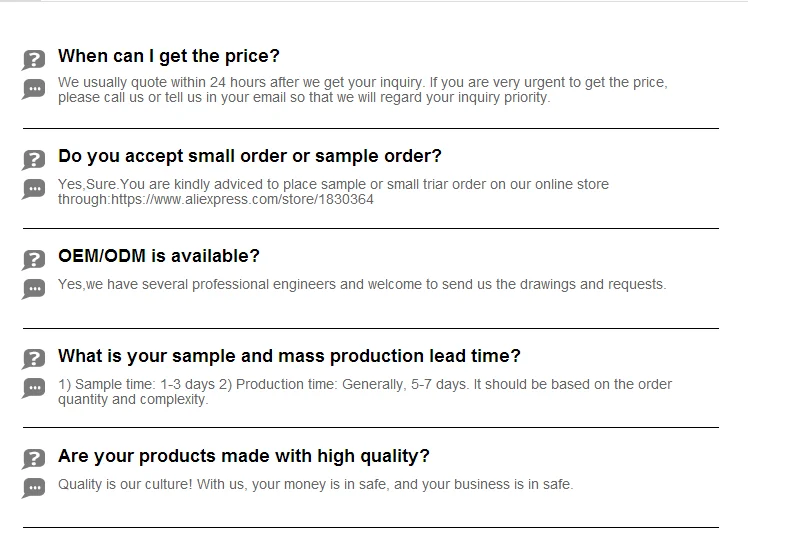Click "Are your products made with high quality?" heading
The width and height of the screenshot is (807, 537).
(x=244, y=456)
